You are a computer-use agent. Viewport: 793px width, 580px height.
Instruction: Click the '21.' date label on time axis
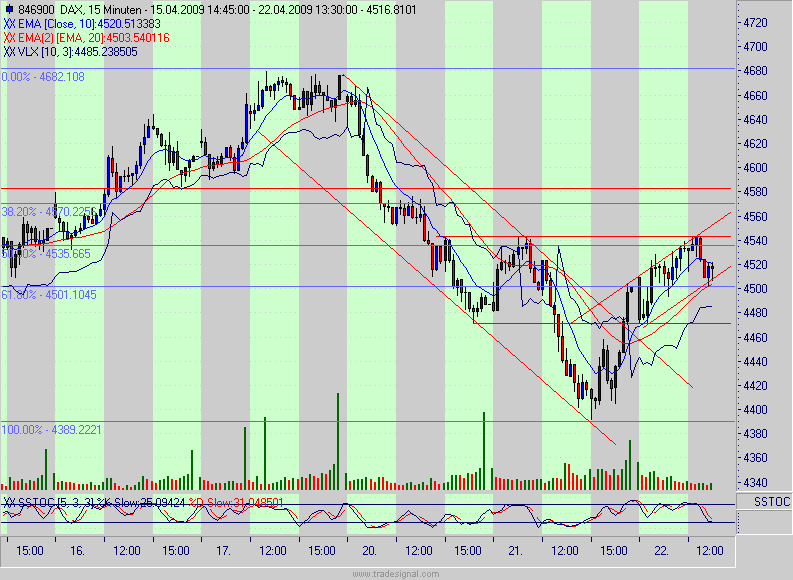[515, 551]
